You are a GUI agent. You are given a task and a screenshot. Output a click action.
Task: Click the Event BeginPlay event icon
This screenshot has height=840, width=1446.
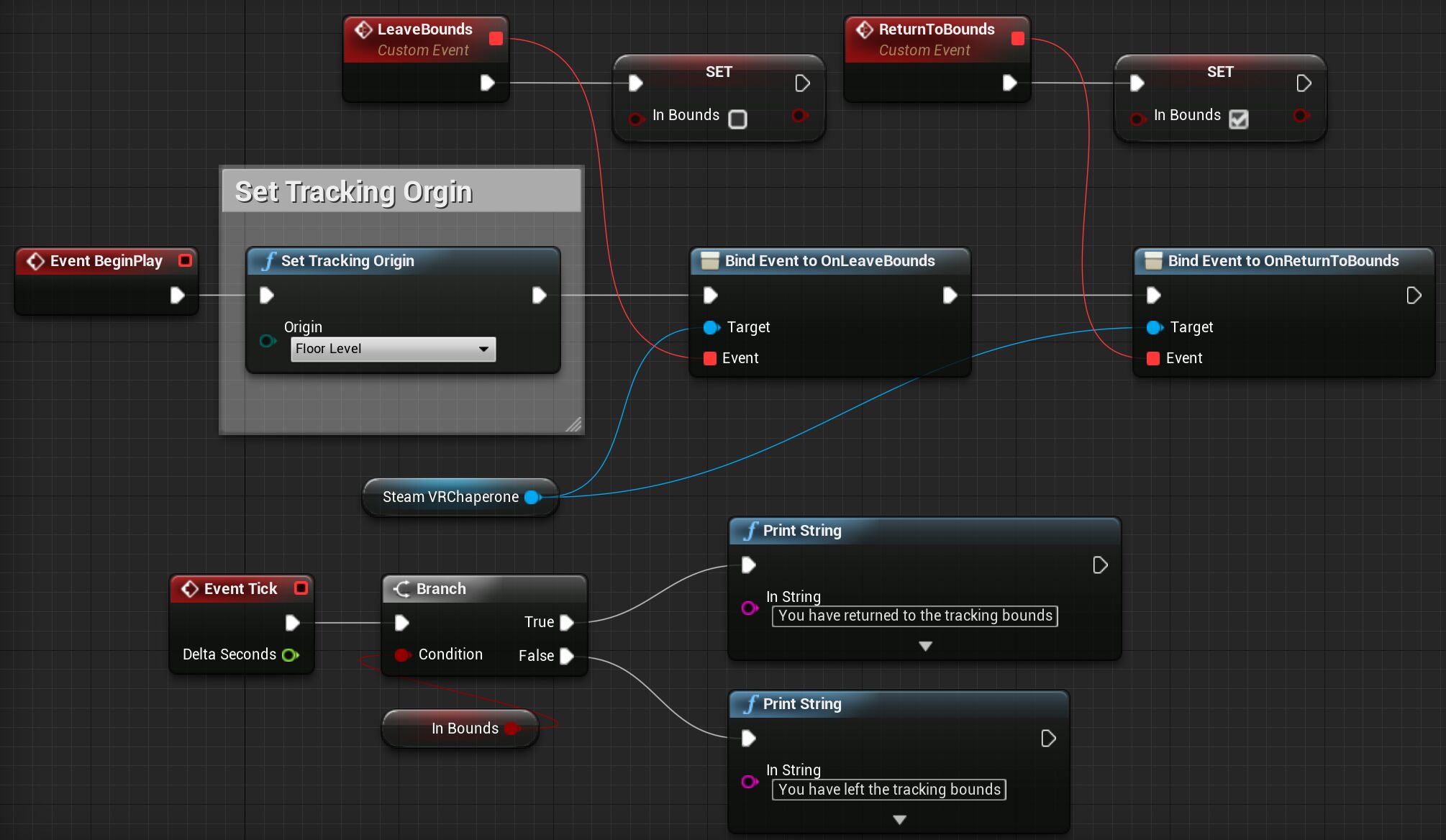(35, 261)
